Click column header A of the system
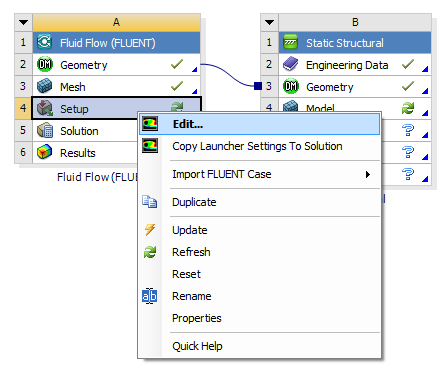The width and height of the screenshot is (442, 374). click(x=116, y=23)
